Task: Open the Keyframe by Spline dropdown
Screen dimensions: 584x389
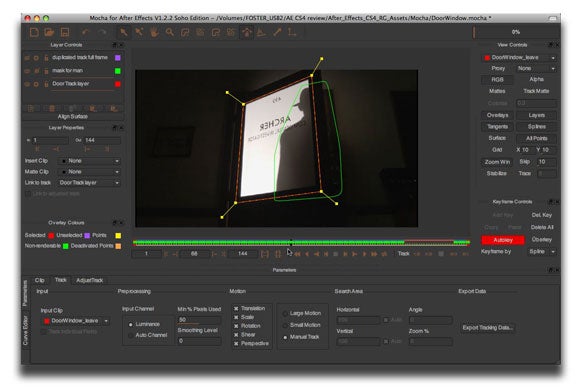Action: (x=541, y=252)
